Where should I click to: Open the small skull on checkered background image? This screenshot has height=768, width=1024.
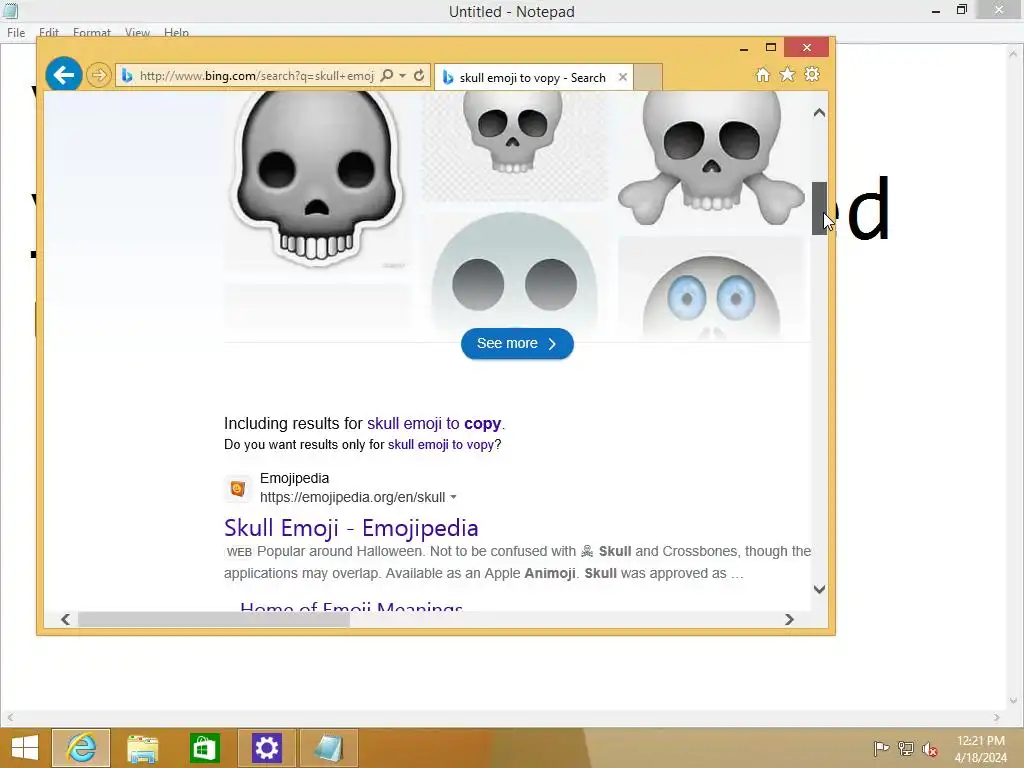click(x=514, y=145)
